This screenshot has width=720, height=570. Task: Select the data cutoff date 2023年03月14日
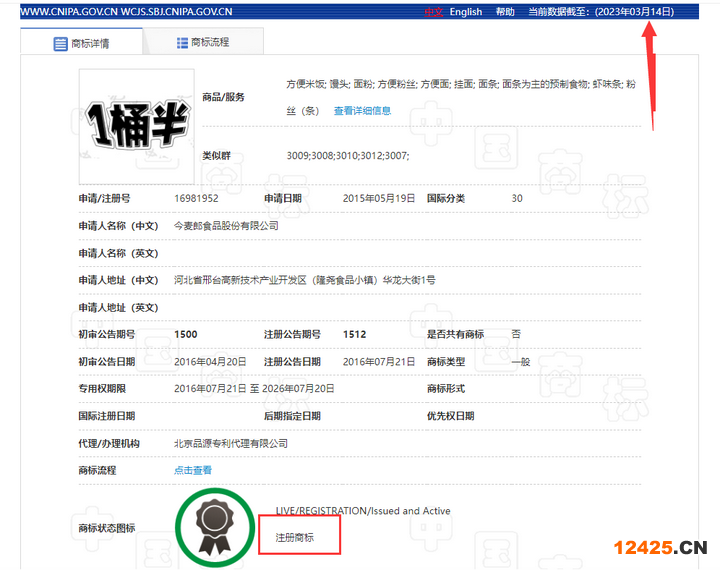[634, 12]
